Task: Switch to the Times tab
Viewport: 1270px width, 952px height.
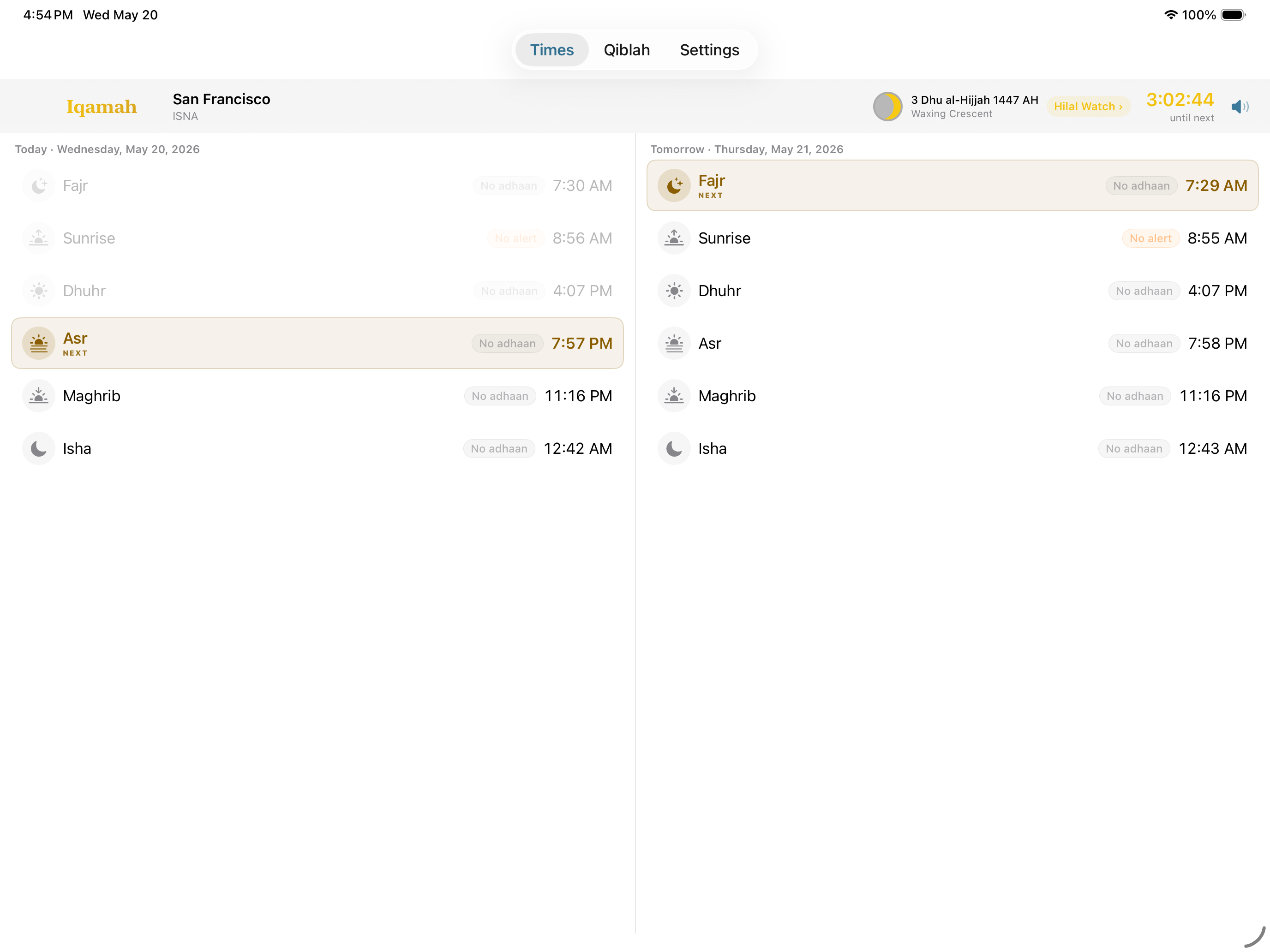Action: click(x=551, y=50)
